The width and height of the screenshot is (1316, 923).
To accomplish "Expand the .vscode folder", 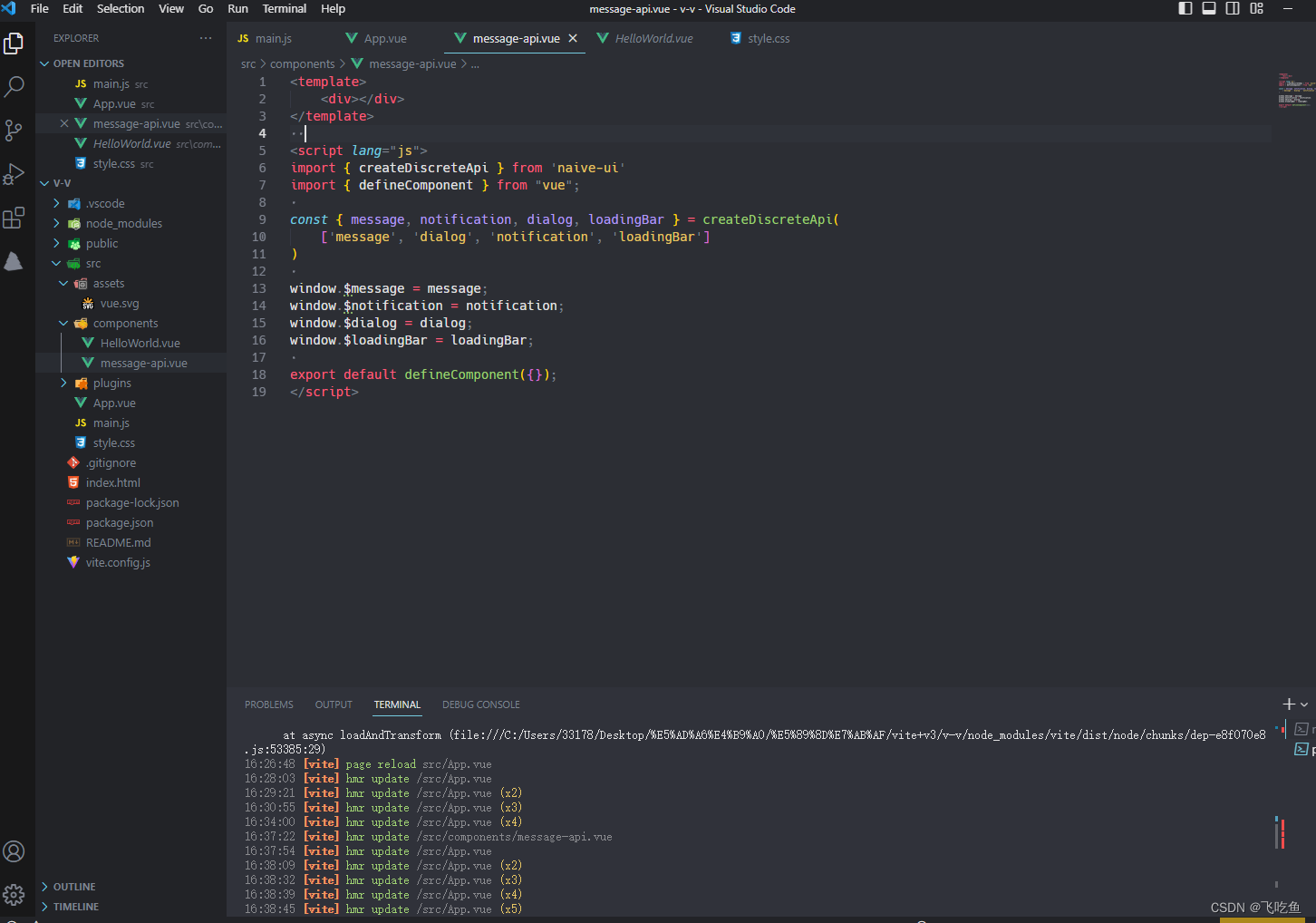I will tap(131, 203).
